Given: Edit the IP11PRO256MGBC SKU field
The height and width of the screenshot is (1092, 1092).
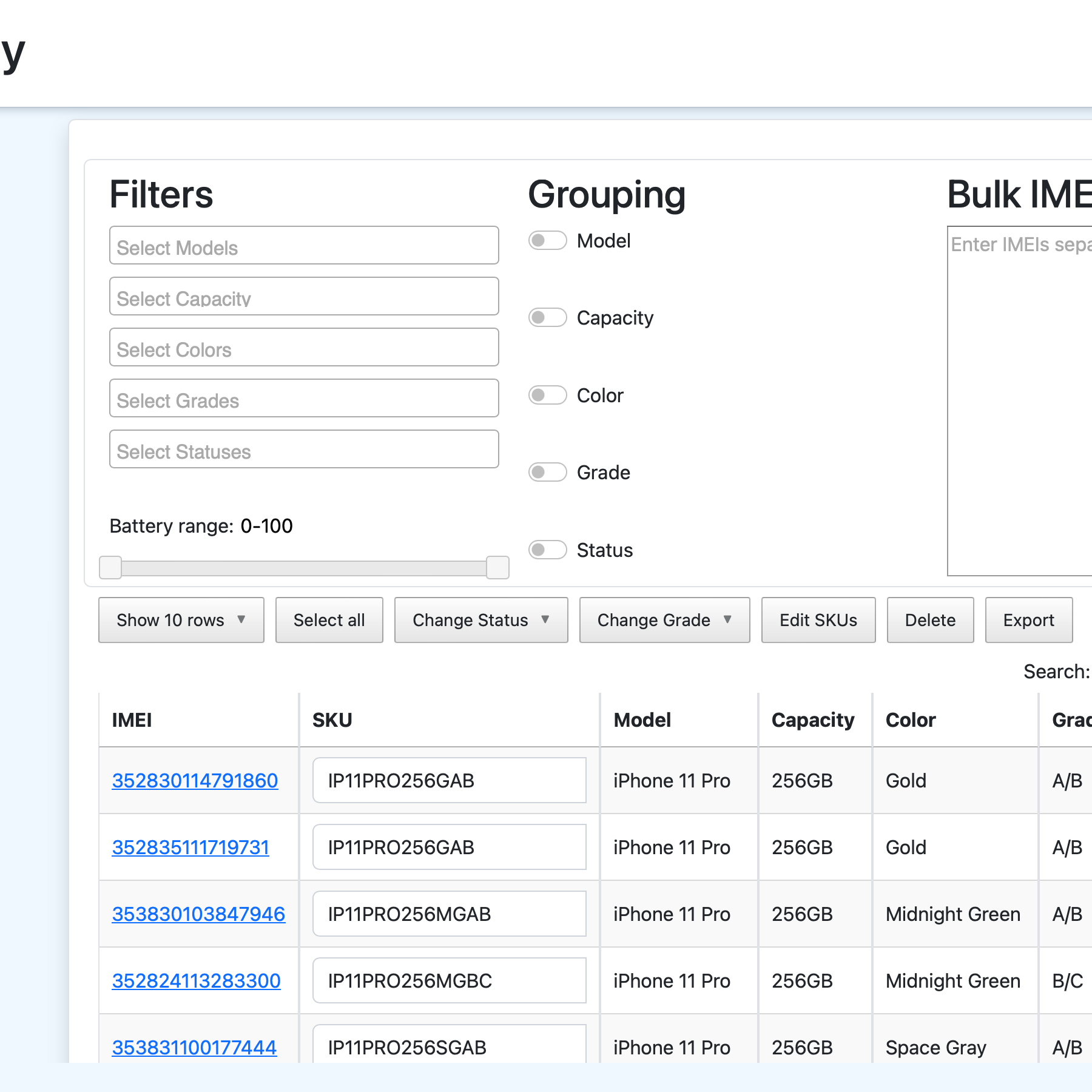Looking at the screenshot, I should pyautogui.click(x=450, y=981).
